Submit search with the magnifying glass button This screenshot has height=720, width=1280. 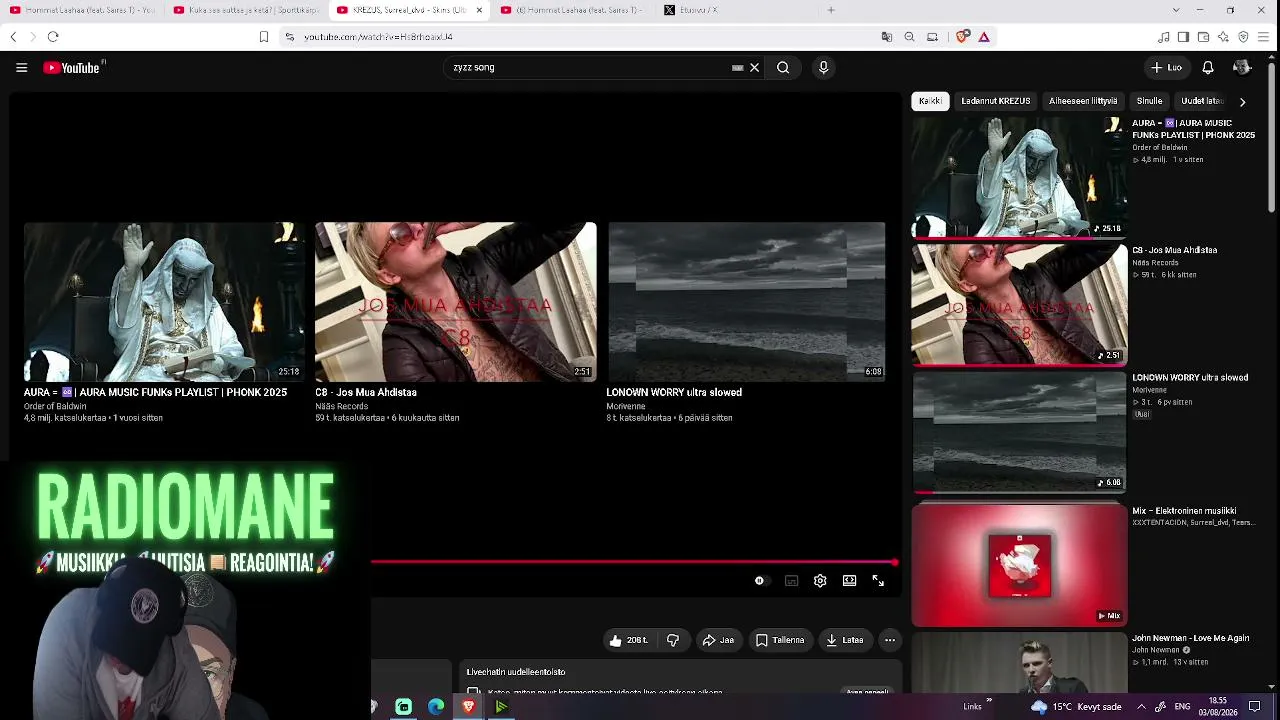pyautogui.click(x=783, y=68)
